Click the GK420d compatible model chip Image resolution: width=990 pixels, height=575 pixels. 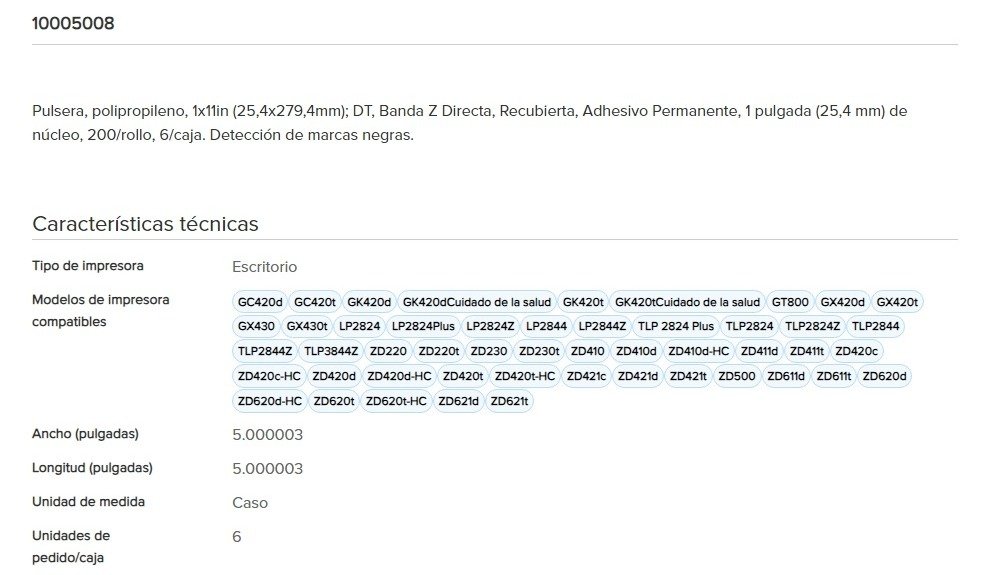point(369,302)
